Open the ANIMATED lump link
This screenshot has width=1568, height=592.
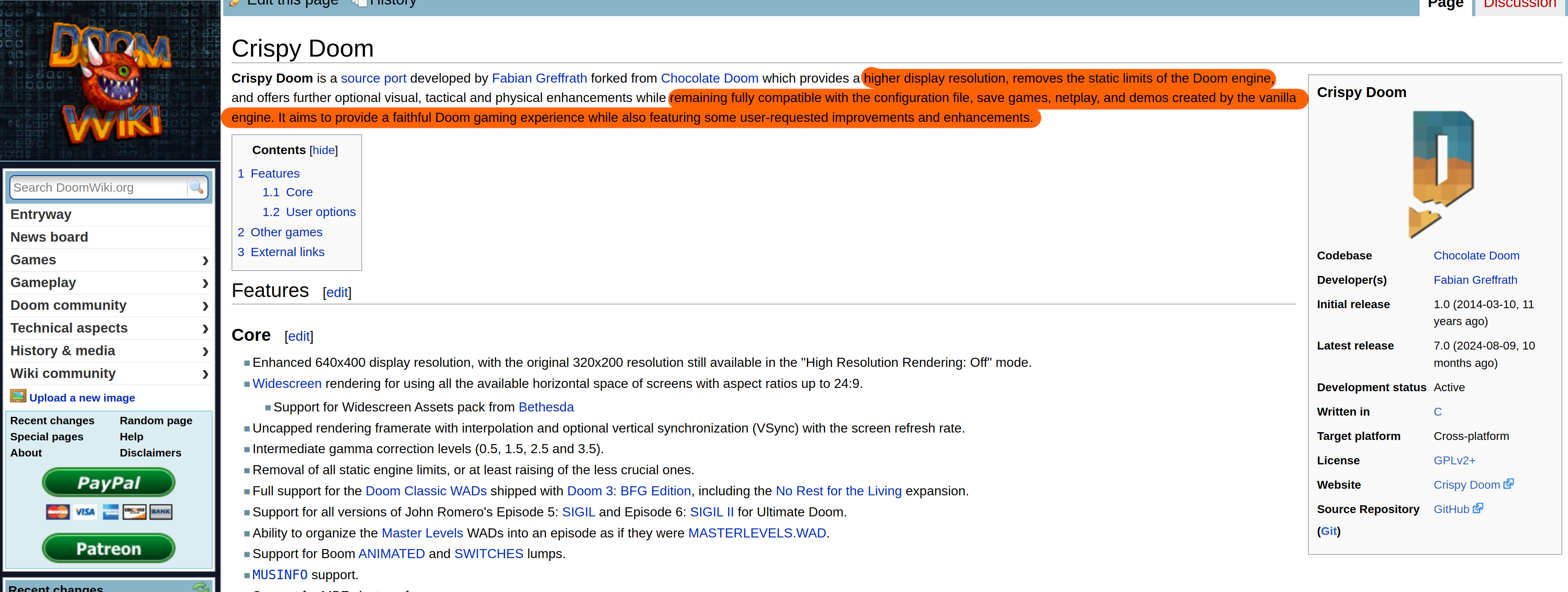coord(391,554)
